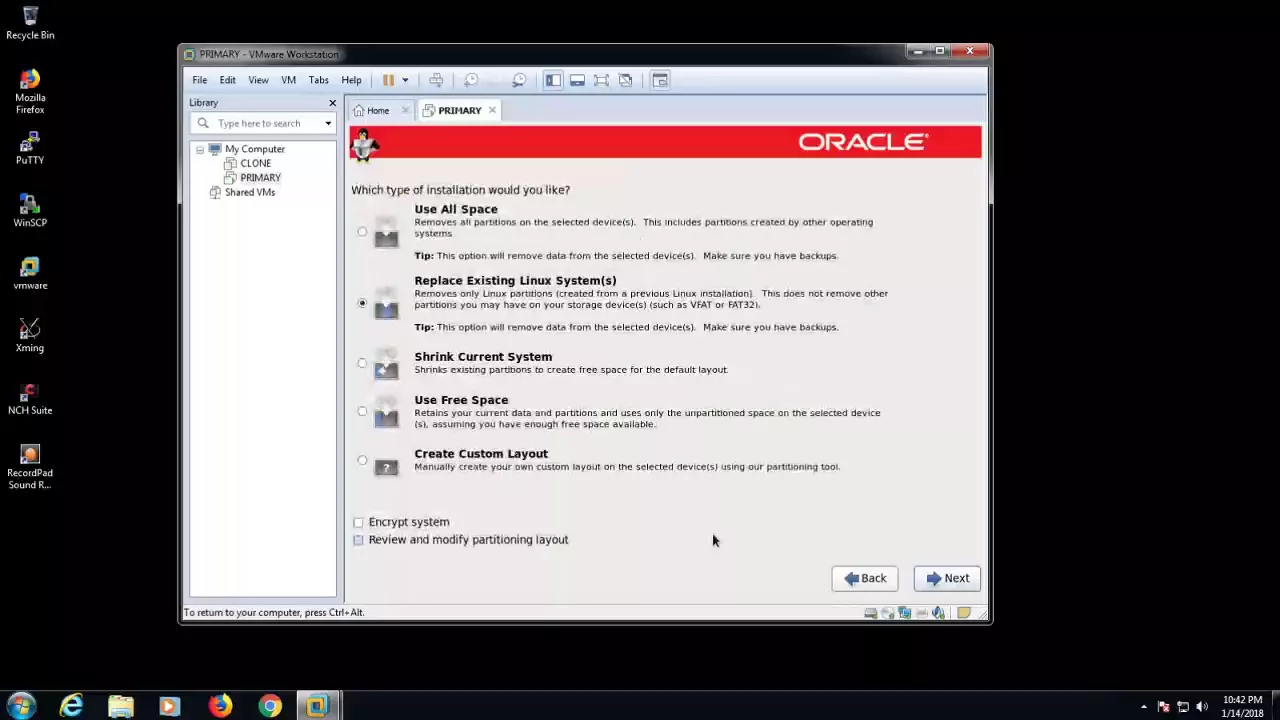Viewport: 1280px width, 720px height.
Task: Open Internet Explorer from the taskbar
Action: 71,706
